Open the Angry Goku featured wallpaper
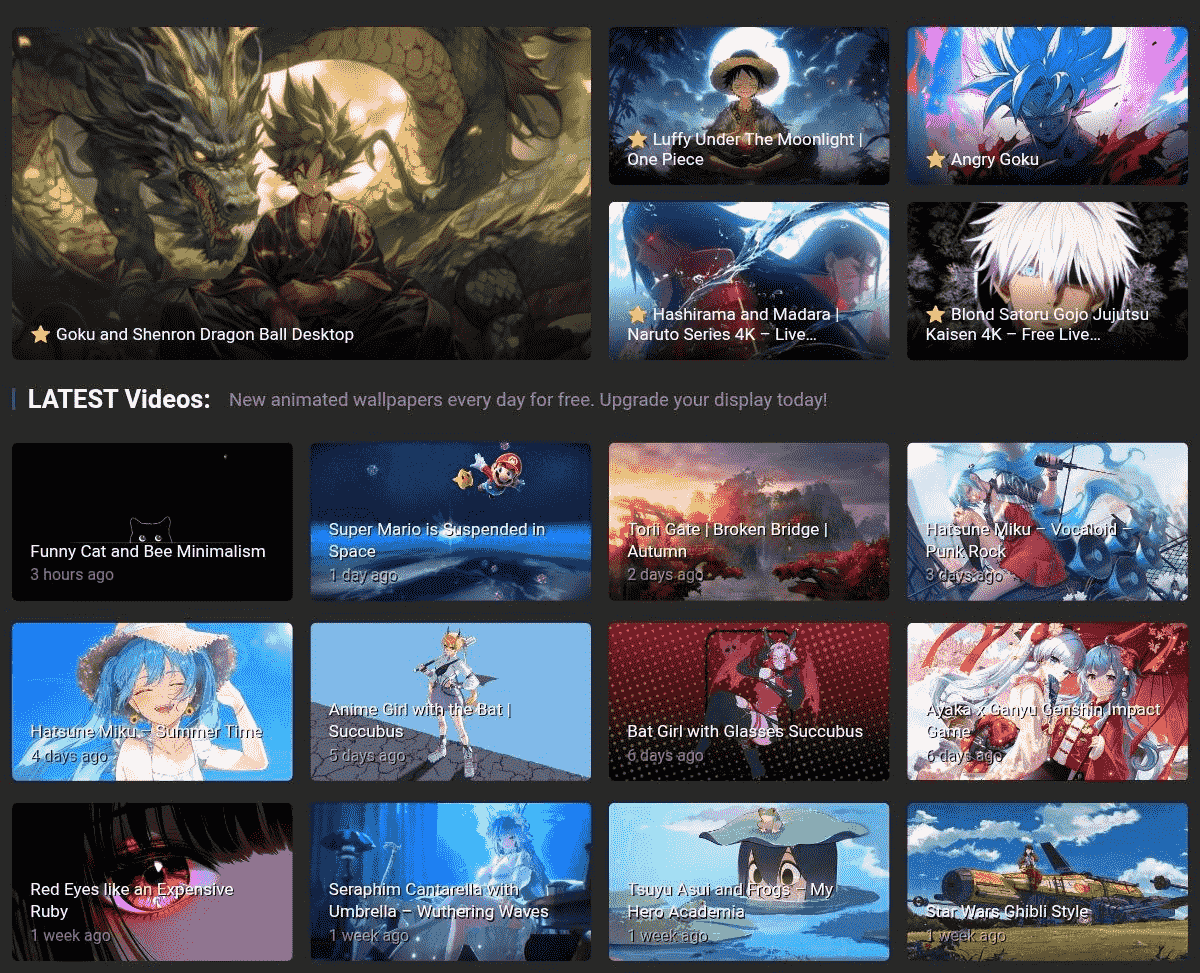The width and height of the screenshot is (1200, 973). [1047, 106]
